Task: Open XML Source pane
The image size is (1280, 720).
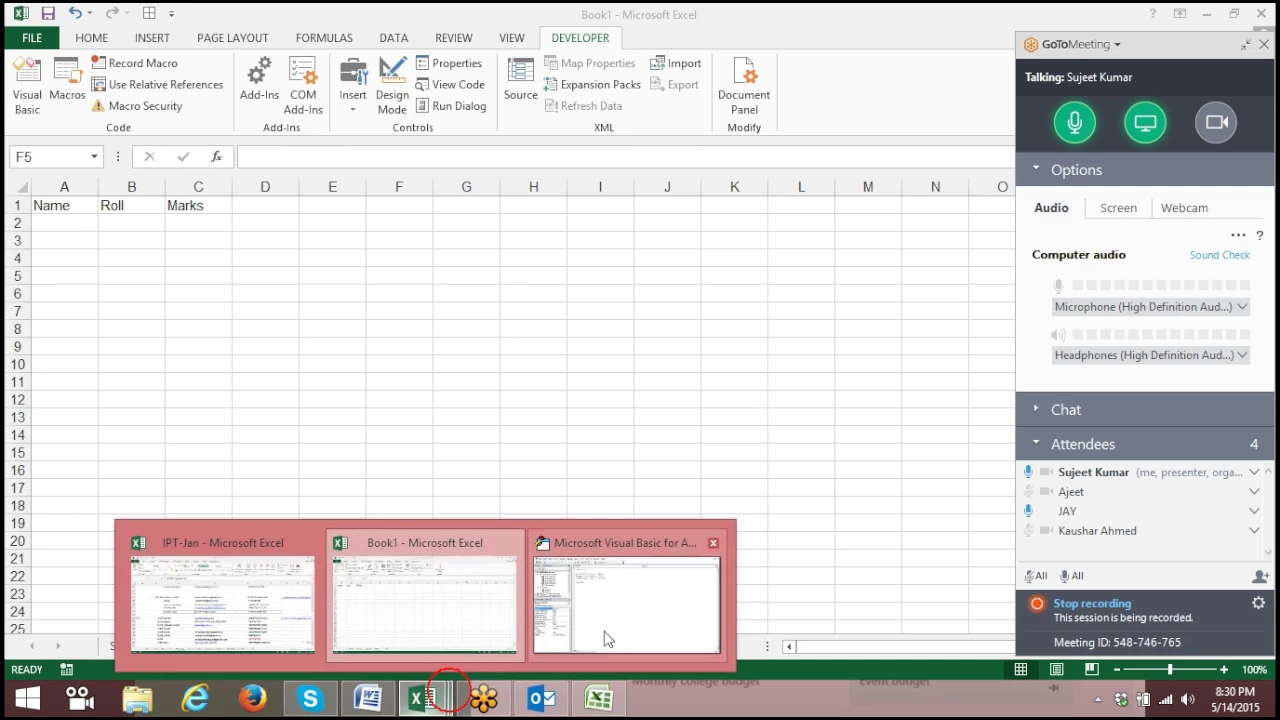Action: pos(521,80)
